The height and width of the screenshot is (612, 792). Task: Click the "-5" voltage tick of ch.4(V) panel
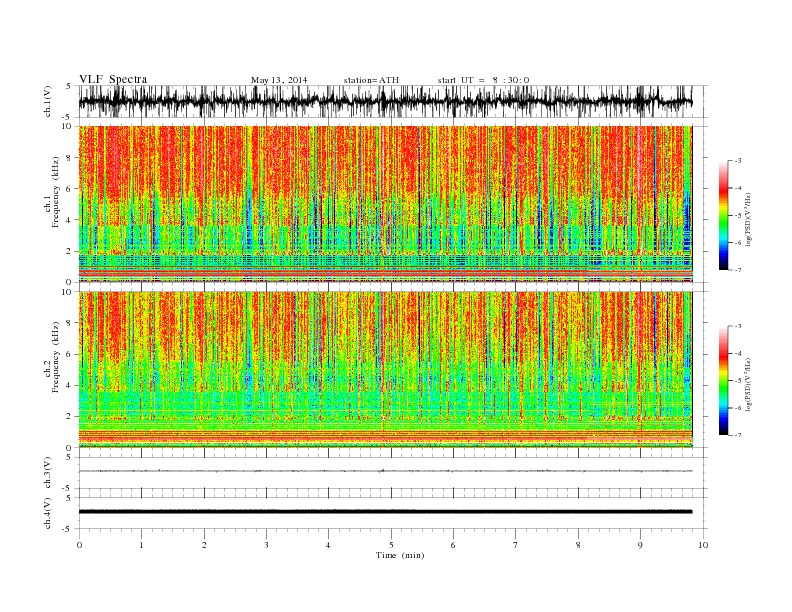click(x=68, y=529)
